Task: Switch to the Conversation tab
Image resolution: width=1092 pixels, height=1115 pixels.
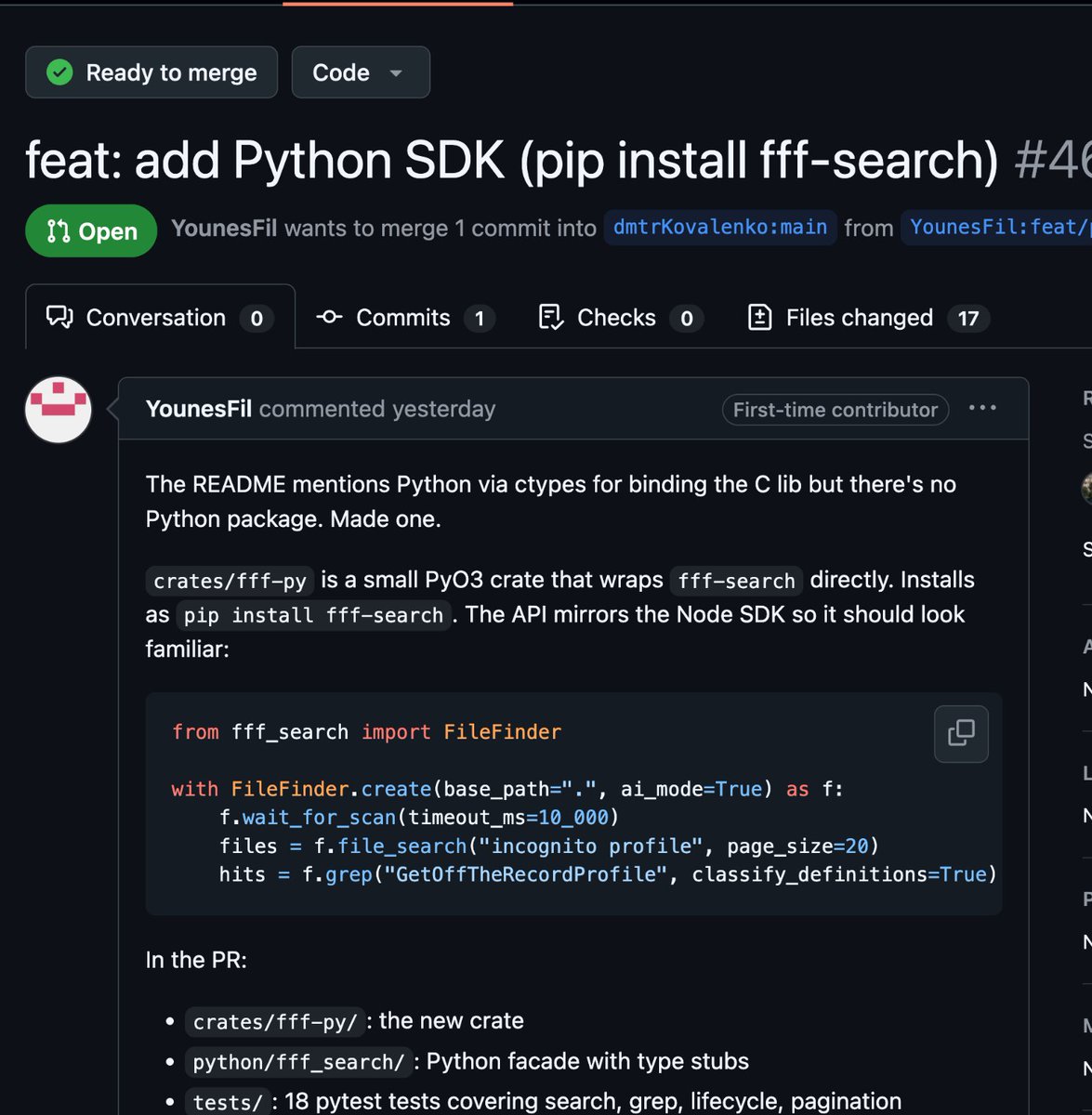Action: (x=160, y=317)
